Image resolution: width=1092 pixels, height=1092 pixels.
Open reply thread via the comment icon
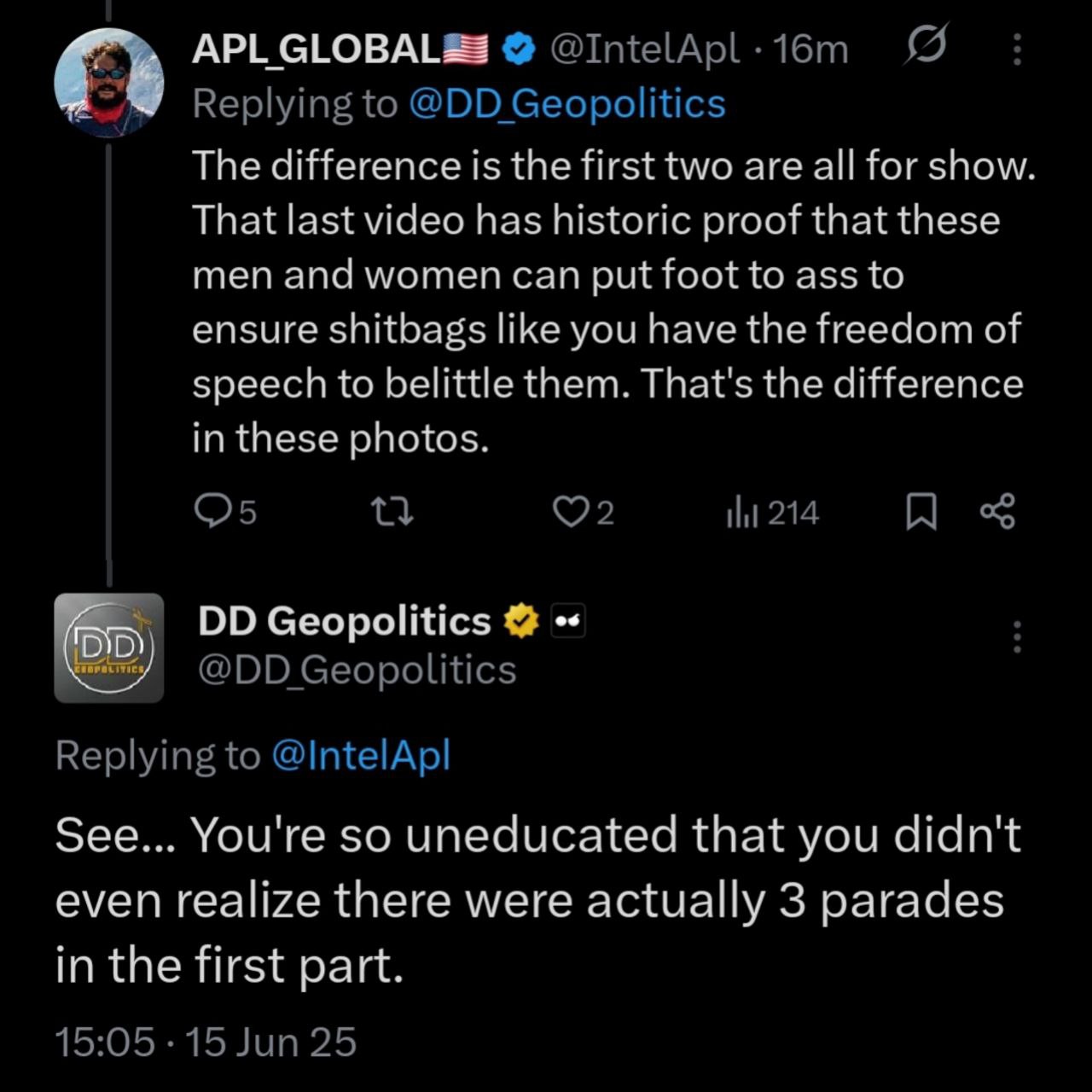210,512
